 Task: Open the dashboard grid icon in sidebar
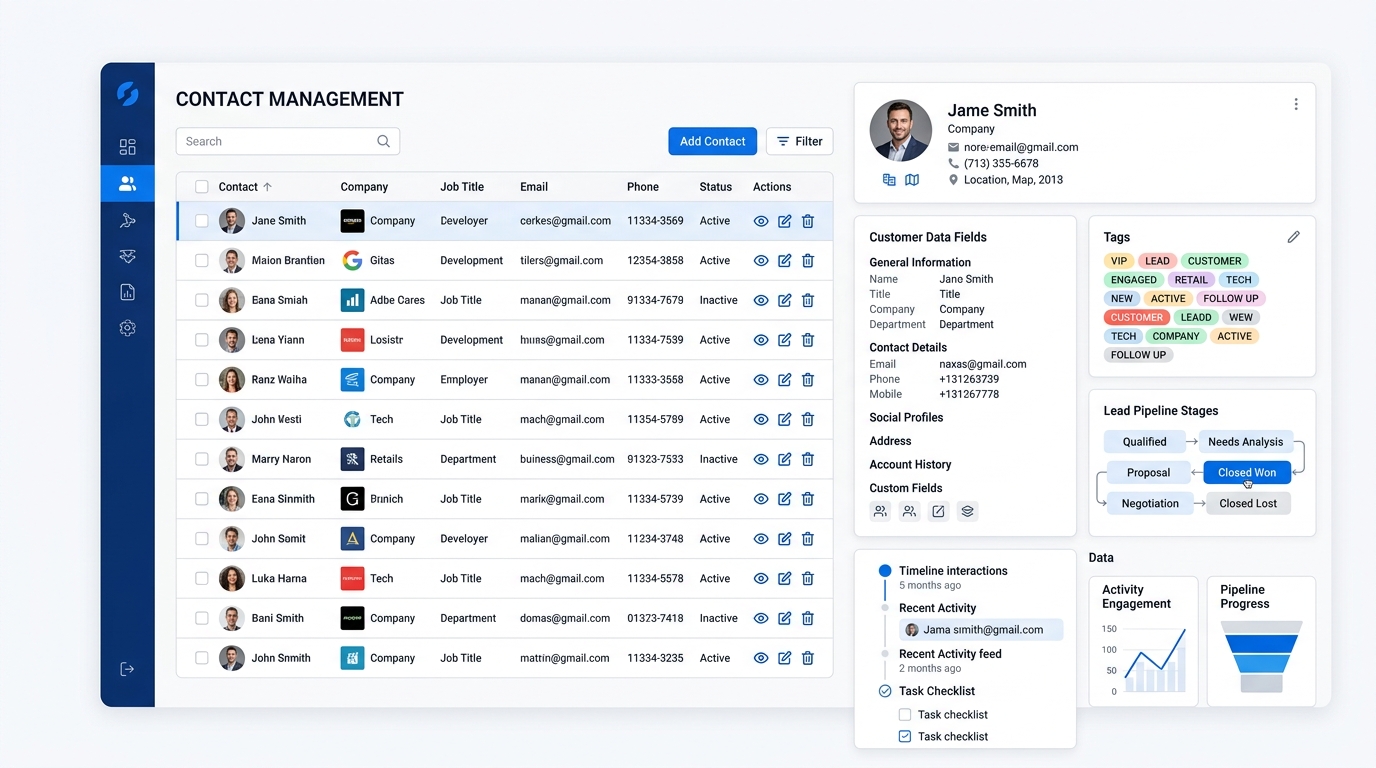(x=127, y=147)
